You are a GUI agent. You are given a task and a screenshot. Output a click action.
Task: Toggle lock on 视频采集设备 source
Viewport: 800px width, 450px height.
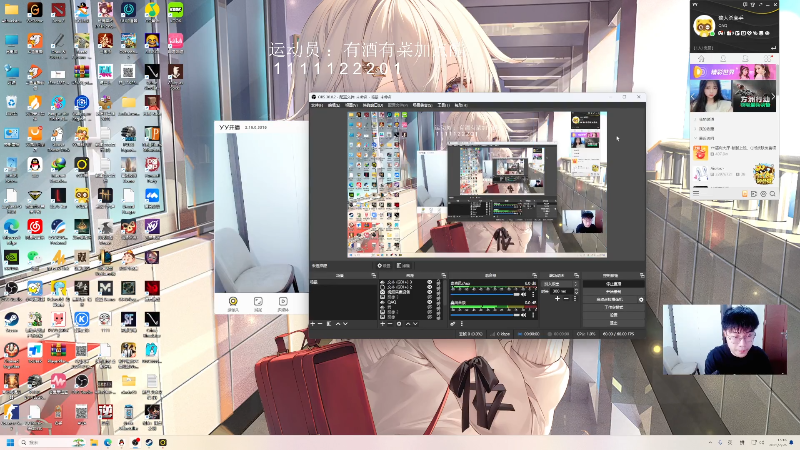(438, 292)
